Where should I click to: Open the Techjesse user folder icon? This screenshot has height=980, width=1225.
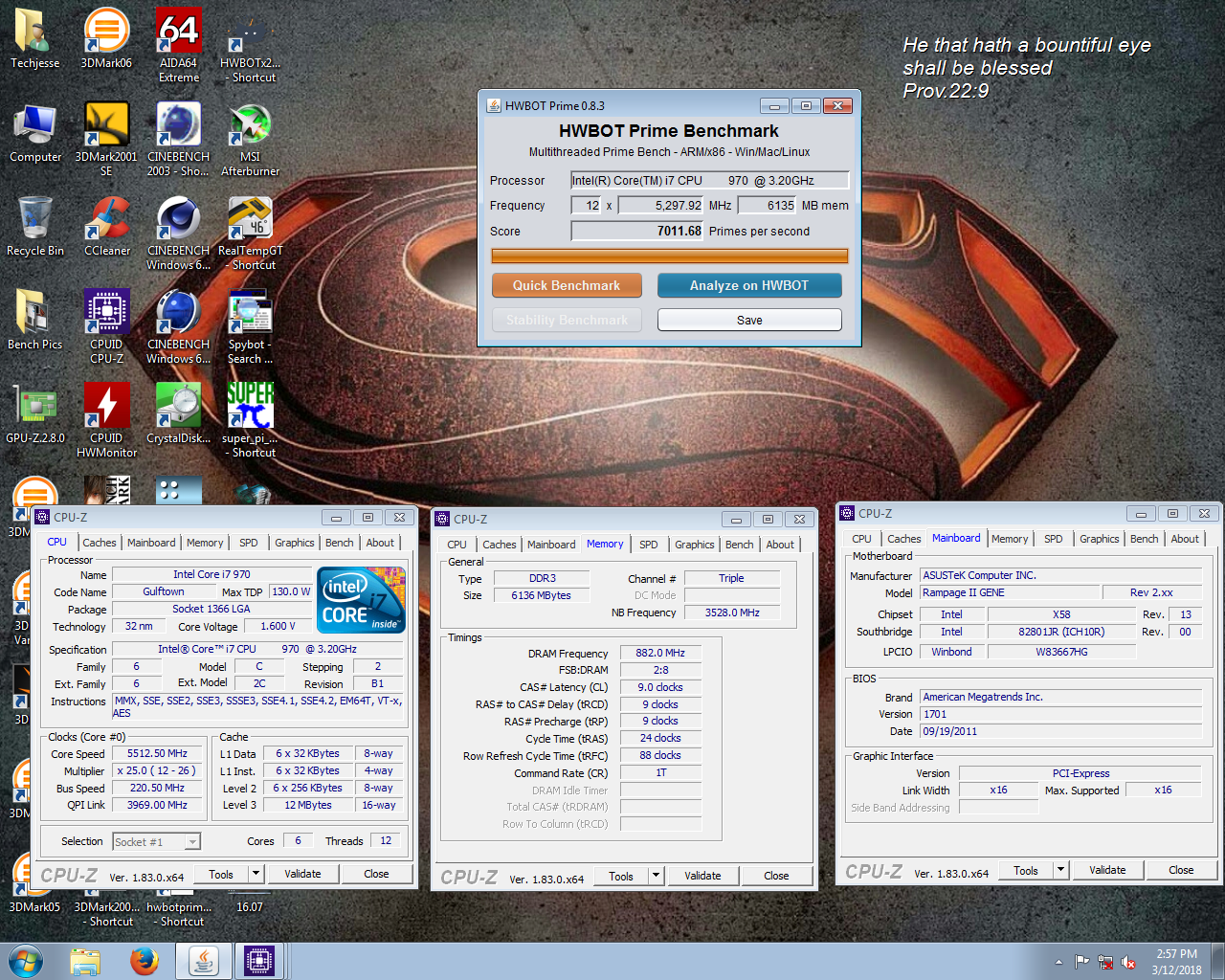coord(34,38)
